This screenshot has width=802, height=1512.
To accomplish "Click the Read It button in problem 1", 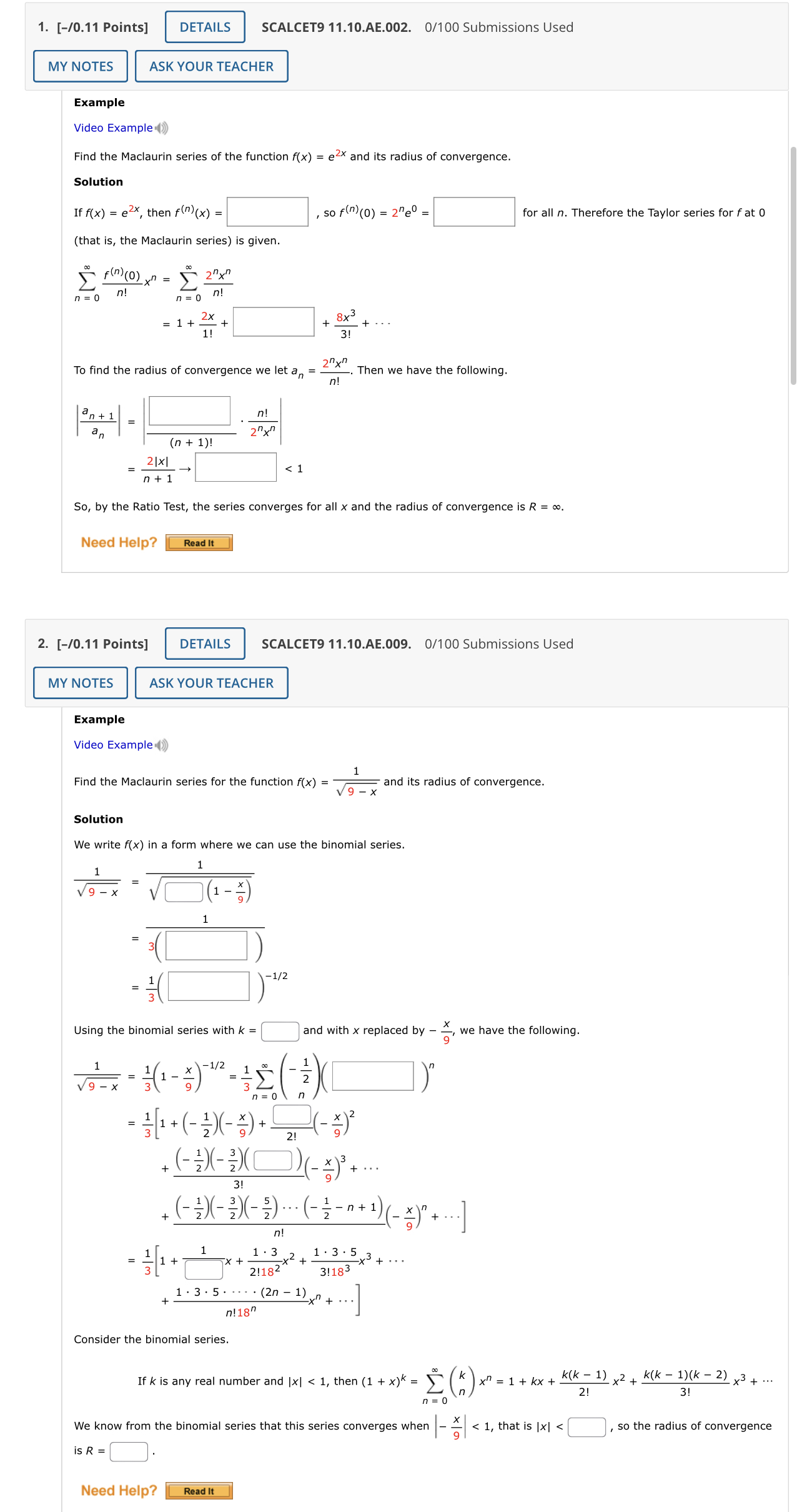I will tap(199, 543).
